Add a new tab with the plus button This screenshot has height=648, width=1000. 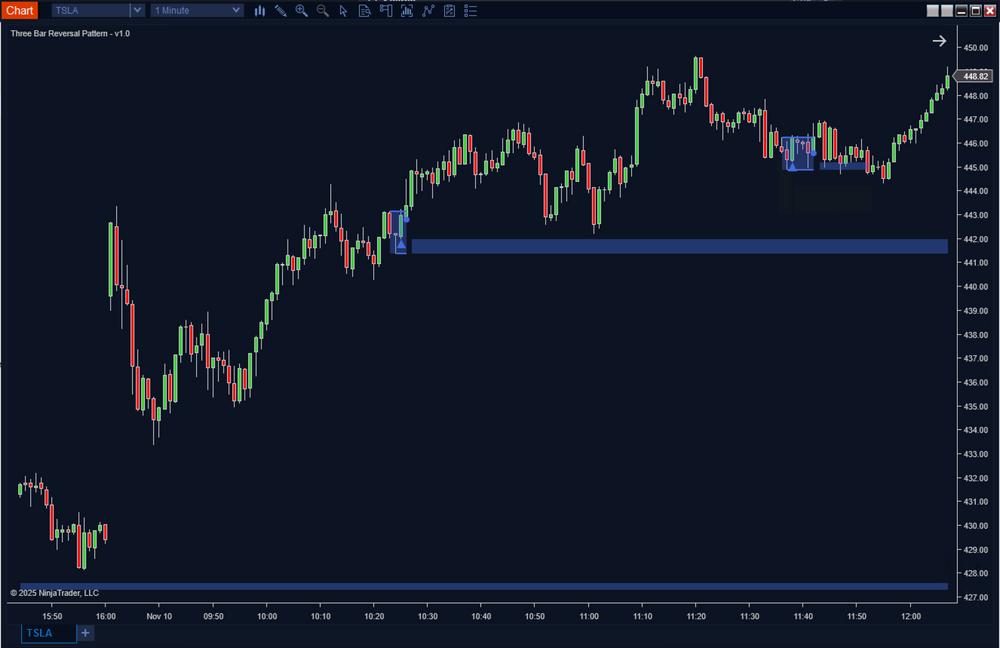click(85, 633)
